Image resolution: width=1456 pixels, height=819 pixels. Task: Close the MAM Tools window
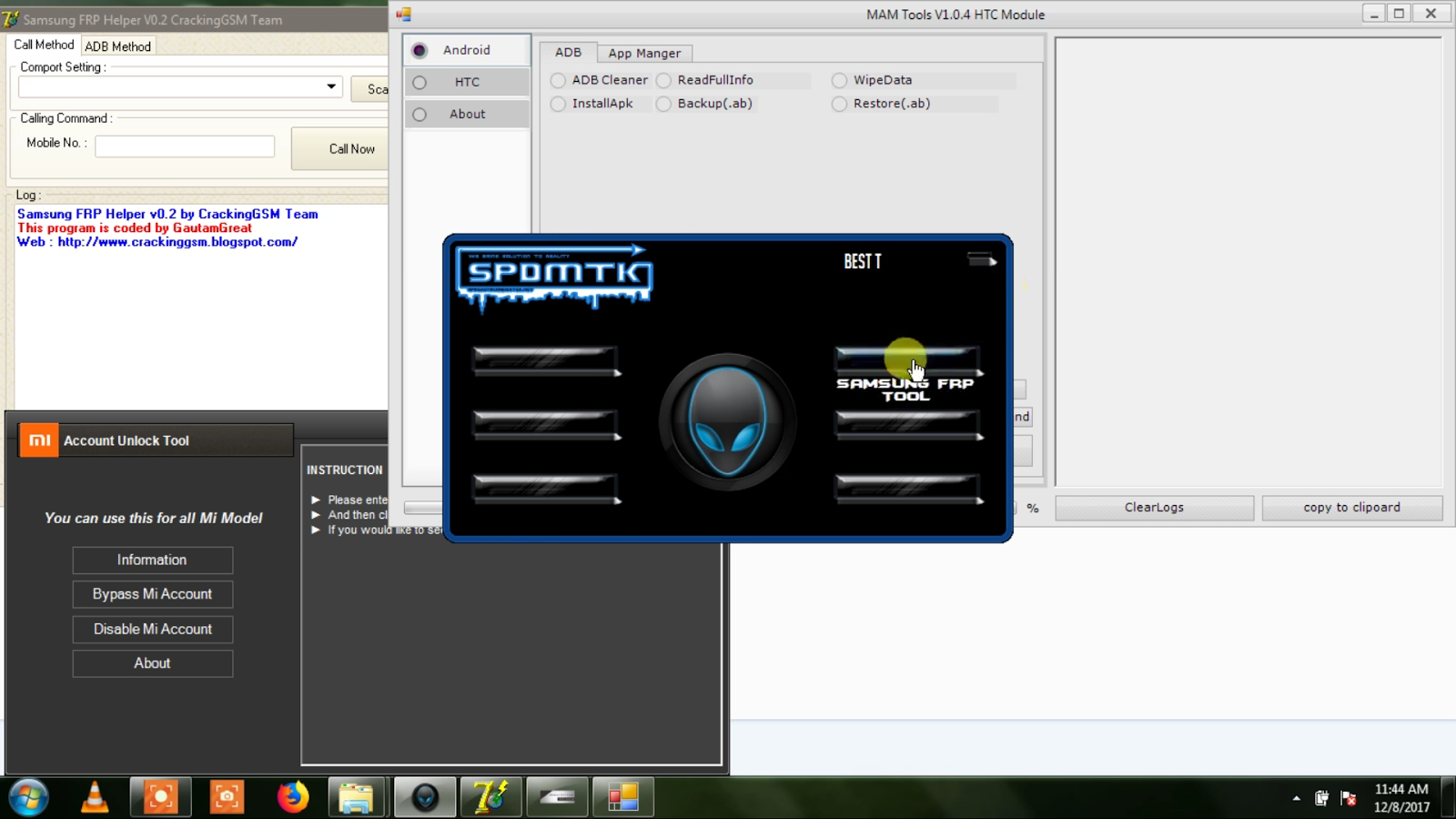point(1431,14)
